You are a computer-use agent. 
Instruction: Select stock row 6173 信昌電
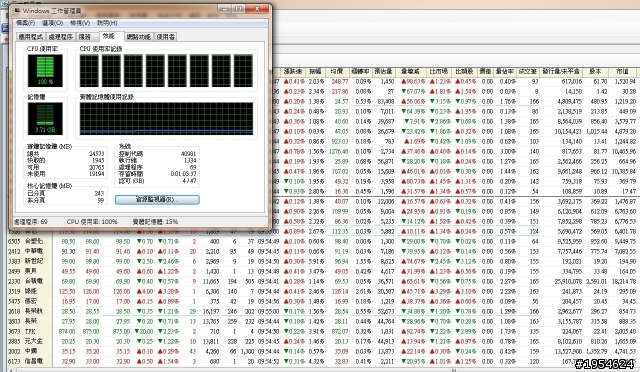[322, 361]
